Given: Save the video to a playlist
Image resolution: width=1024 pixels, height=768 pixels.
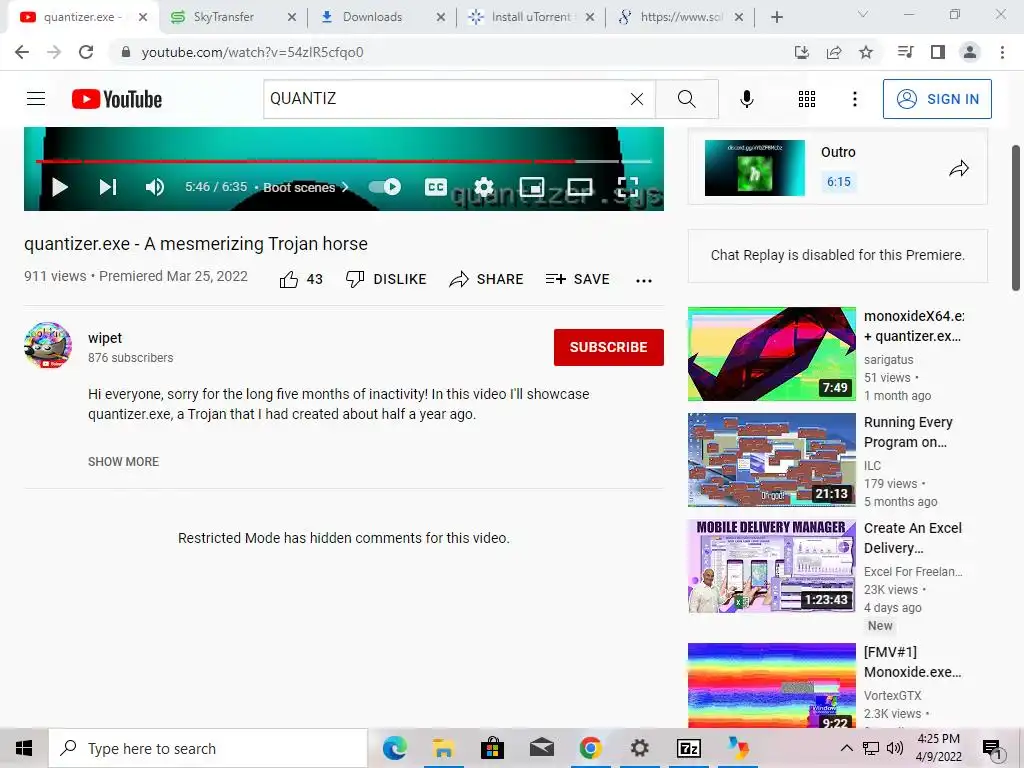Looking at the screenshot, I should (x=578, y=280).
